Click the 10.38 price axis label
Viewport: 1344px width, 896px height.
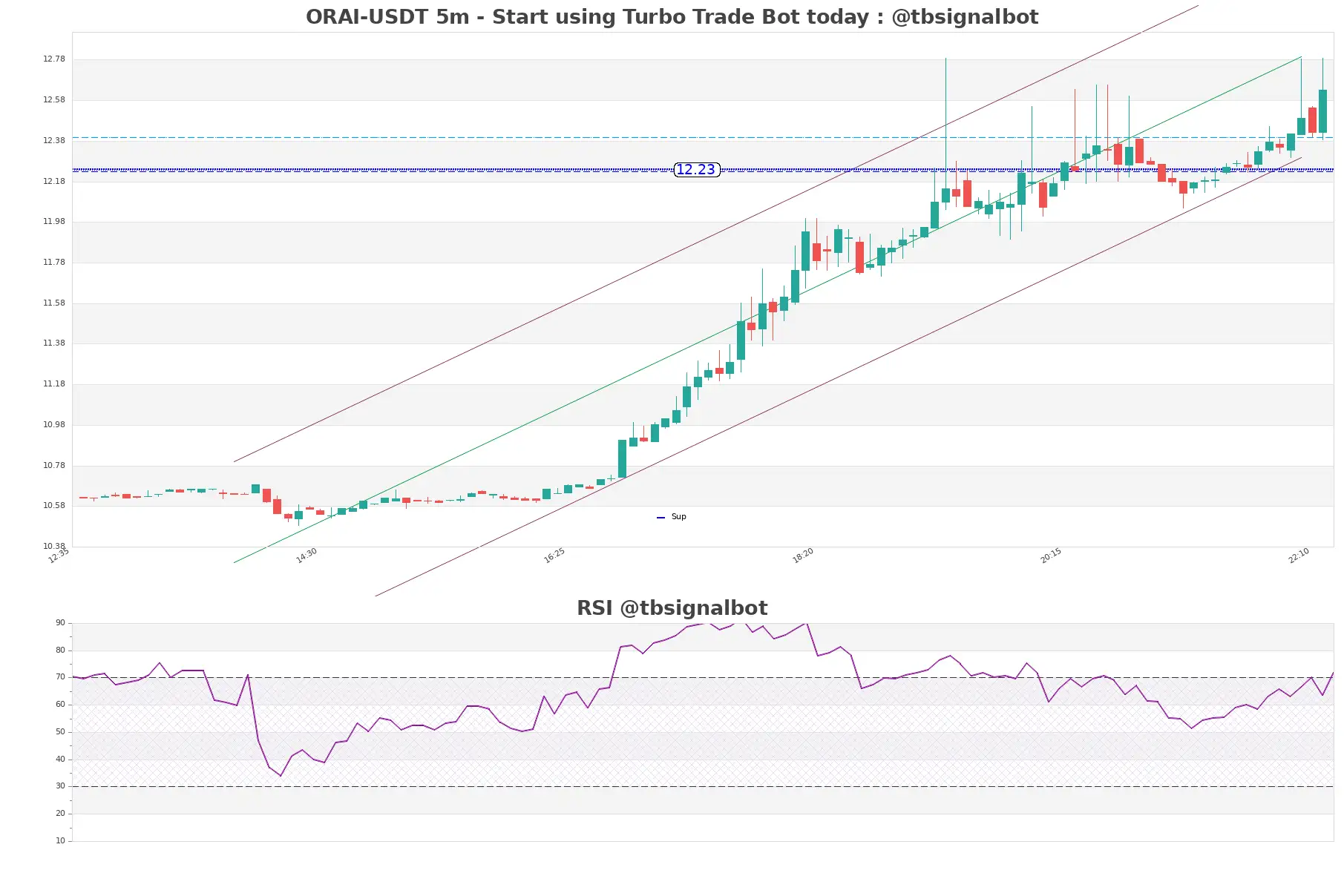click(54, 547)
